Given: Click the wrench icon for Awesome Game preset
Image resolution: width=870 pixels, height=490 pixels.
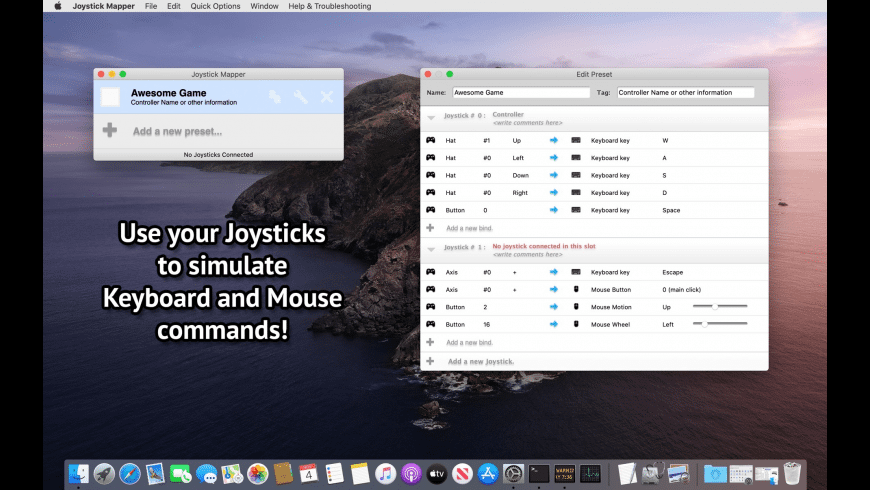Looking at the screenshot, I should [300, 97].
